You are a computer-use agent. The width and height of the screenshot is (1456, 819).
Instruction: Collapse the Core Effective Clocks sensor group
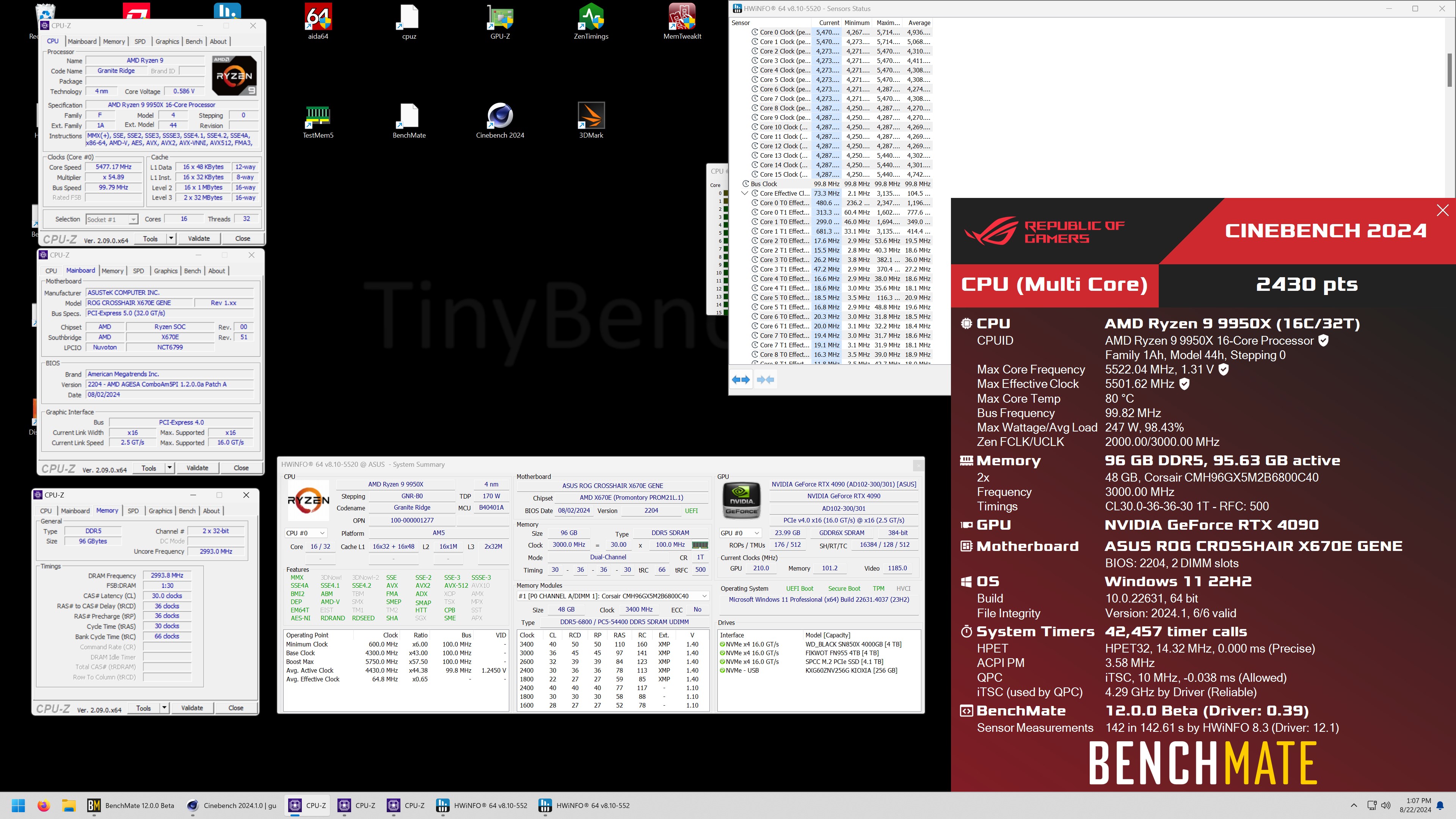click(745, 193)
